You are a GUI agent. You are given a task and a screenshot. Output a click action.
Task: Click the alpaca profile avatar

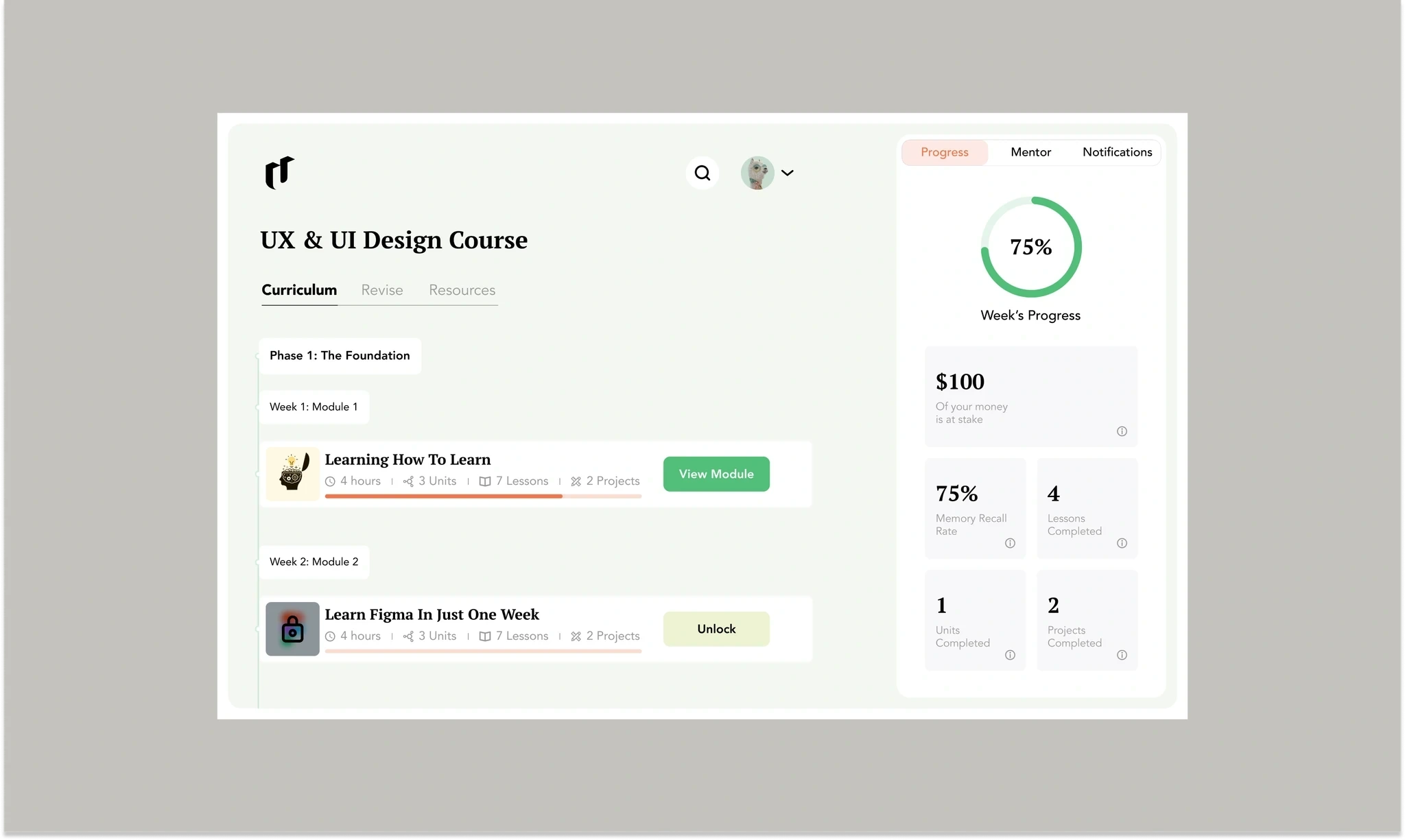(x=757, y=173)
